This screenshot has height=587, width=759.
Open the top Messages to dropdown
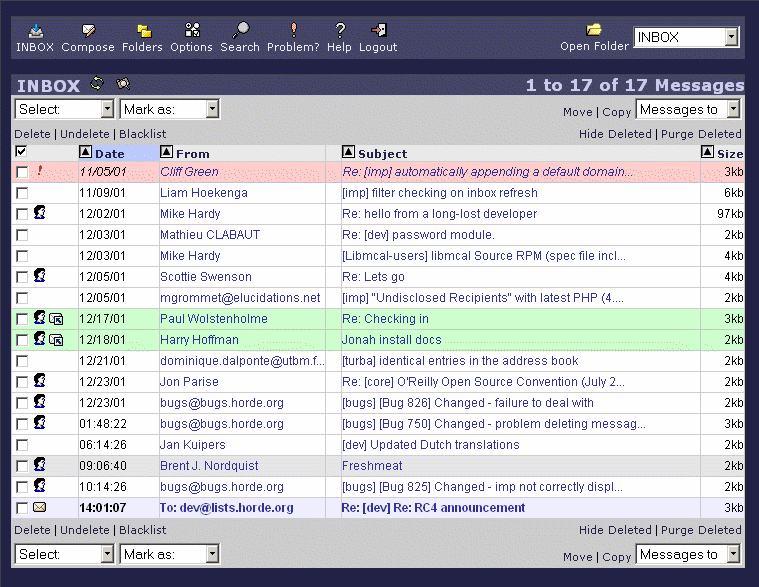(x=688, y=109)
